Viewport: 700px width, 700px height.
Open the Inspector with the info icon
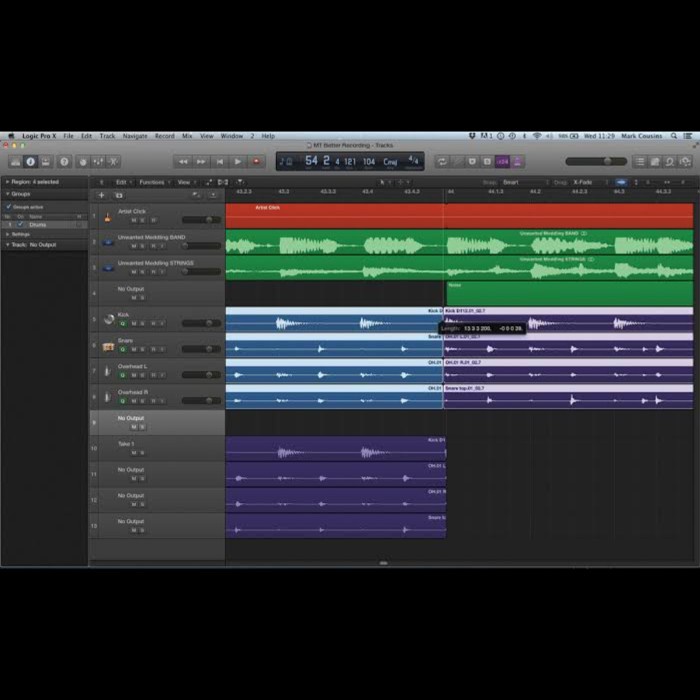pyautogui.click(x=30, y=161)
